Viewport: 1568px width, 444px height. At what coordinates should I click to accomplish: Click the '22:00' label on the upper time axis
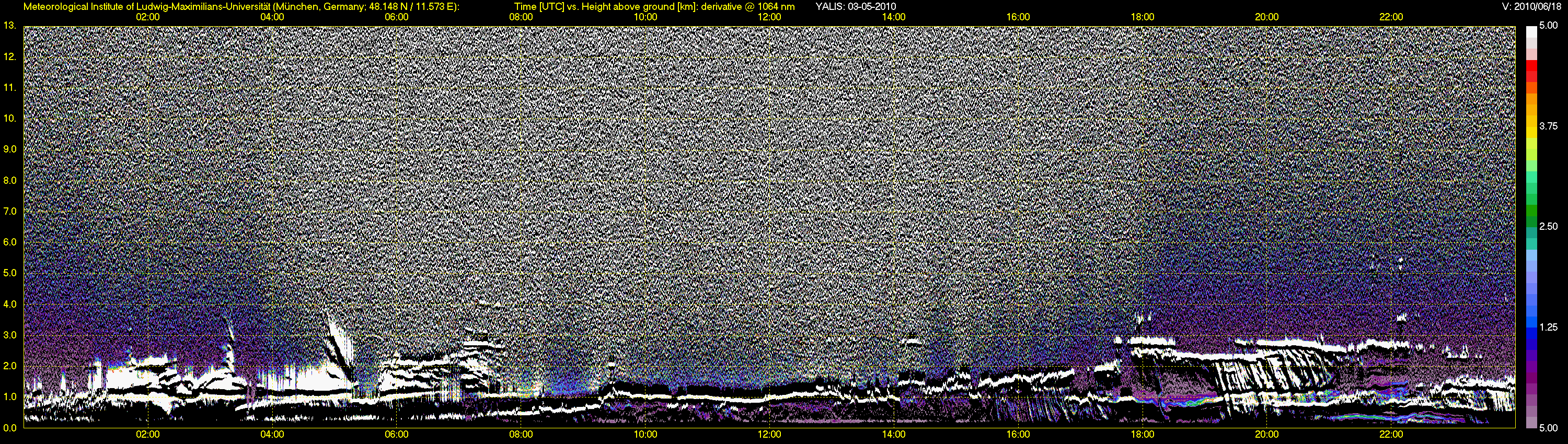pos(1391,17)
